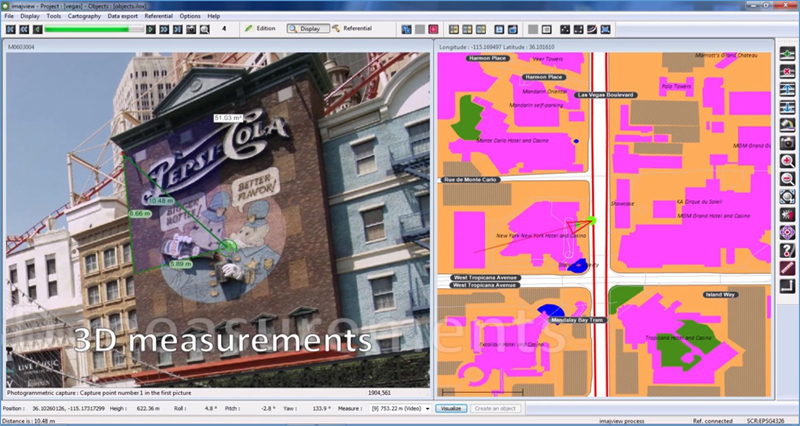Click the camera icon in right sidebar
The width and height of the screenshot is (800, 426).
point(787,143)
